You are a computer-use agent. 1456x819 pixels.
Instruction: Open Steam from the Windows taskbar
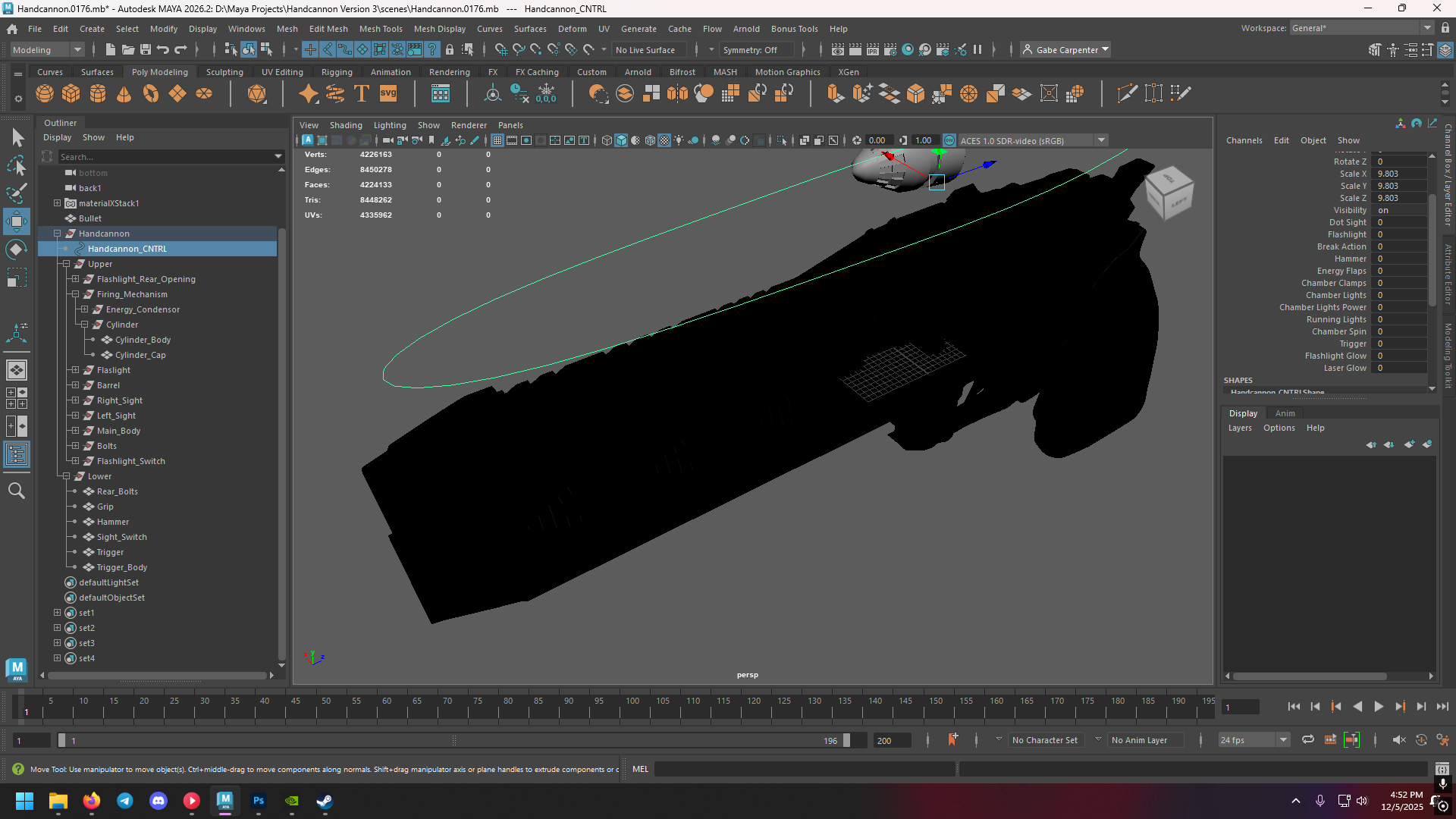pyautogui.click(x=325, y=801)
